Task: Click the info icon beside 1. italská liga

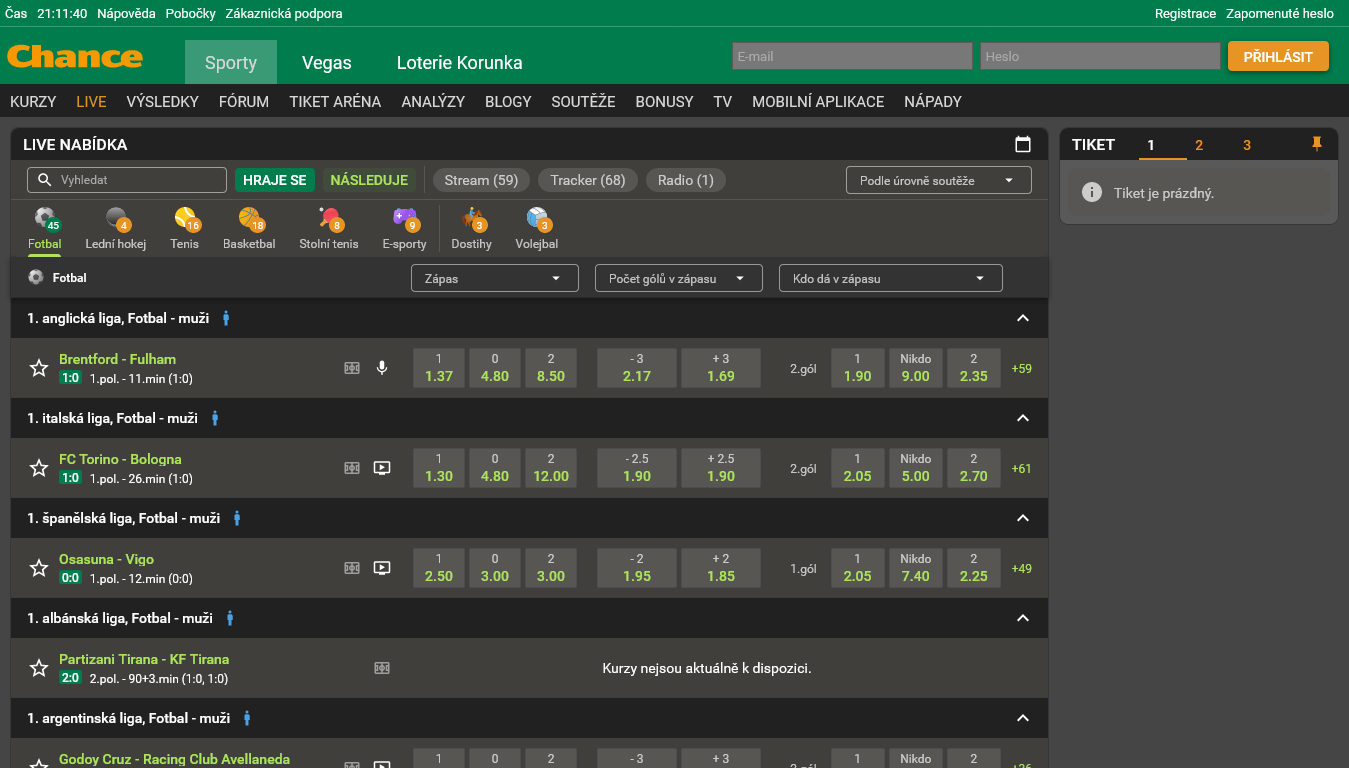Action: pos(215,418)
